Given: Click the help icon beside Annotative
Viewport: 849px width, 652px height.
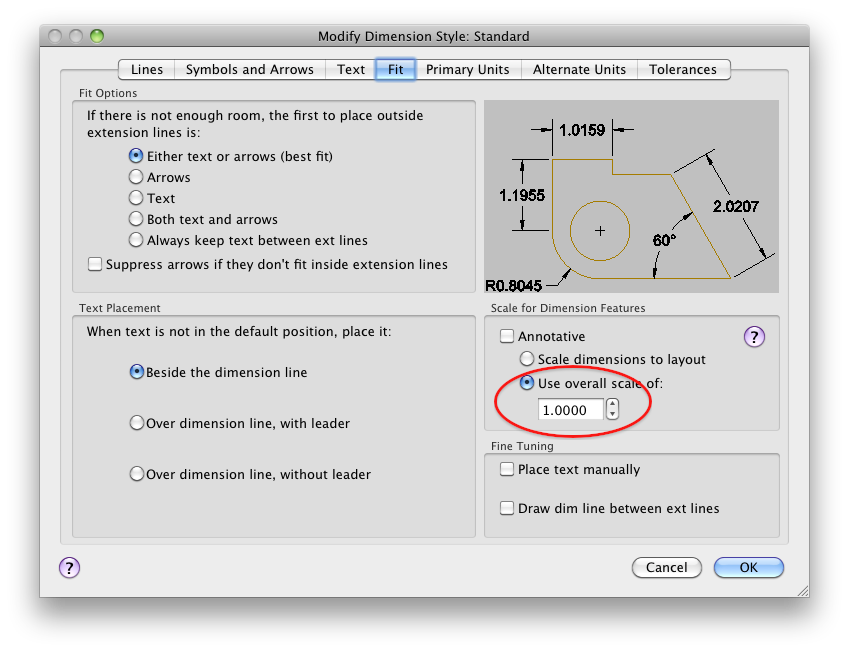Looking at the screenshot, I should (754, 337).
